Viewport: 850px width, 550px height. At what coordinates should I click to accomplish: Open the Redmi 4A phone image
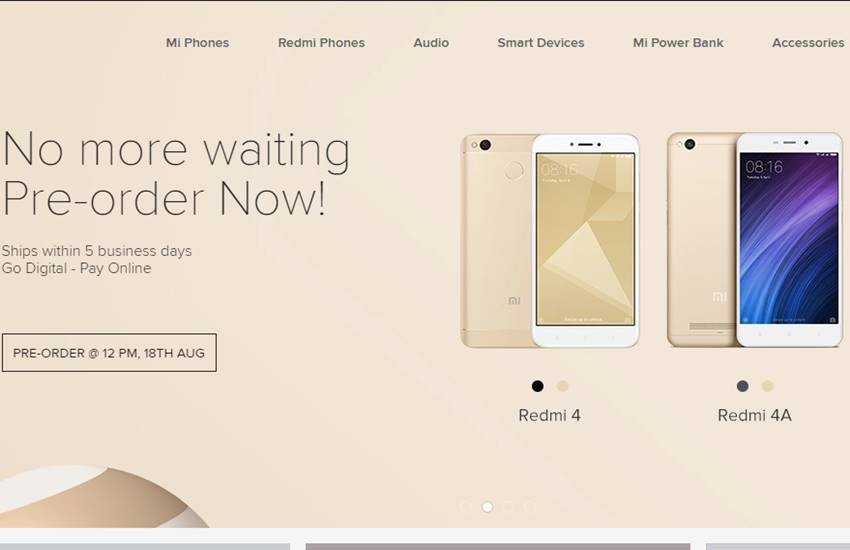pyautogui.click(x=755, y=240)
